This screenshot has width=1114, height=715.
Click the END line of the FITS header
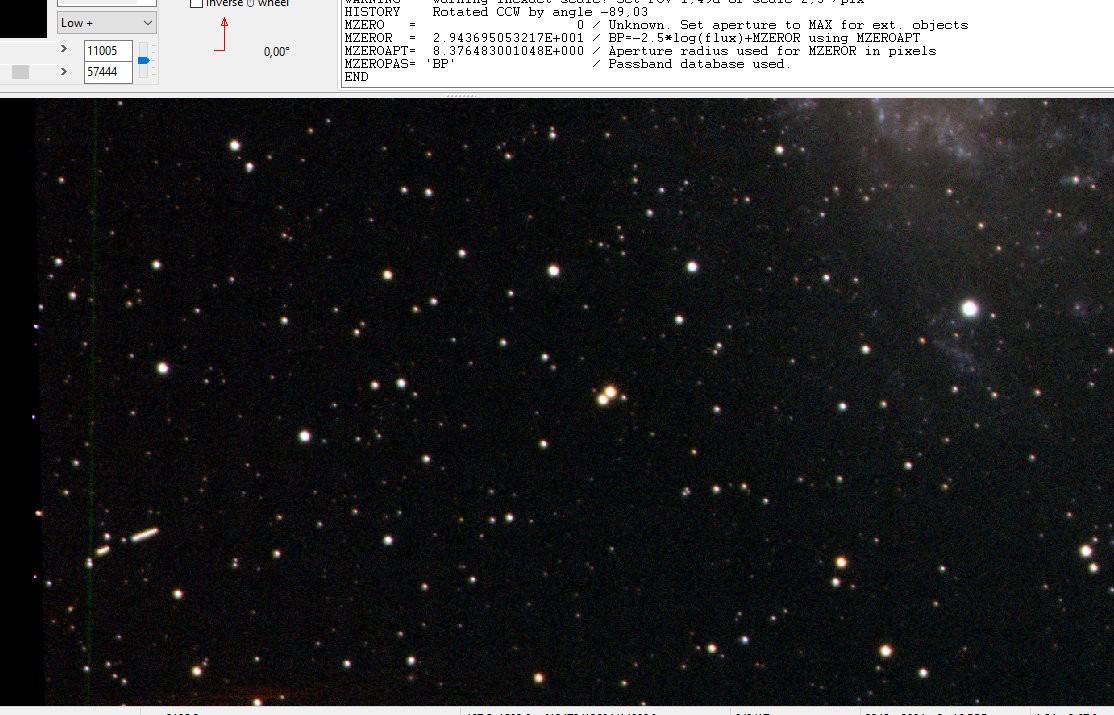click(x=356, y=77)
